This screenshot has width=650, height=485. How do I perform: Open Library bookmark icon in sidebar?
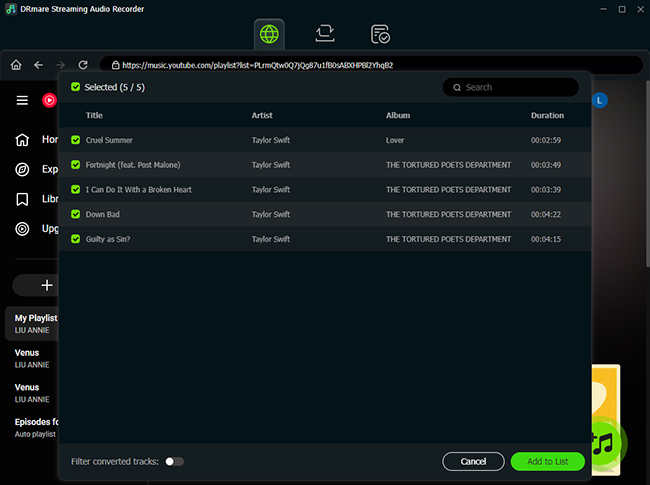(x=22, y=199)
